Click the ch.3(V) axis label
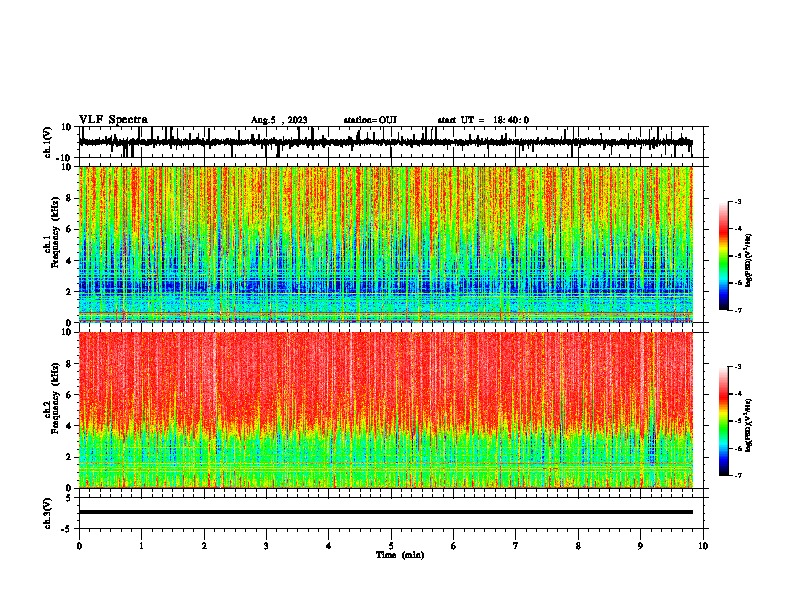792x612 pixels. tap(48, 513)
